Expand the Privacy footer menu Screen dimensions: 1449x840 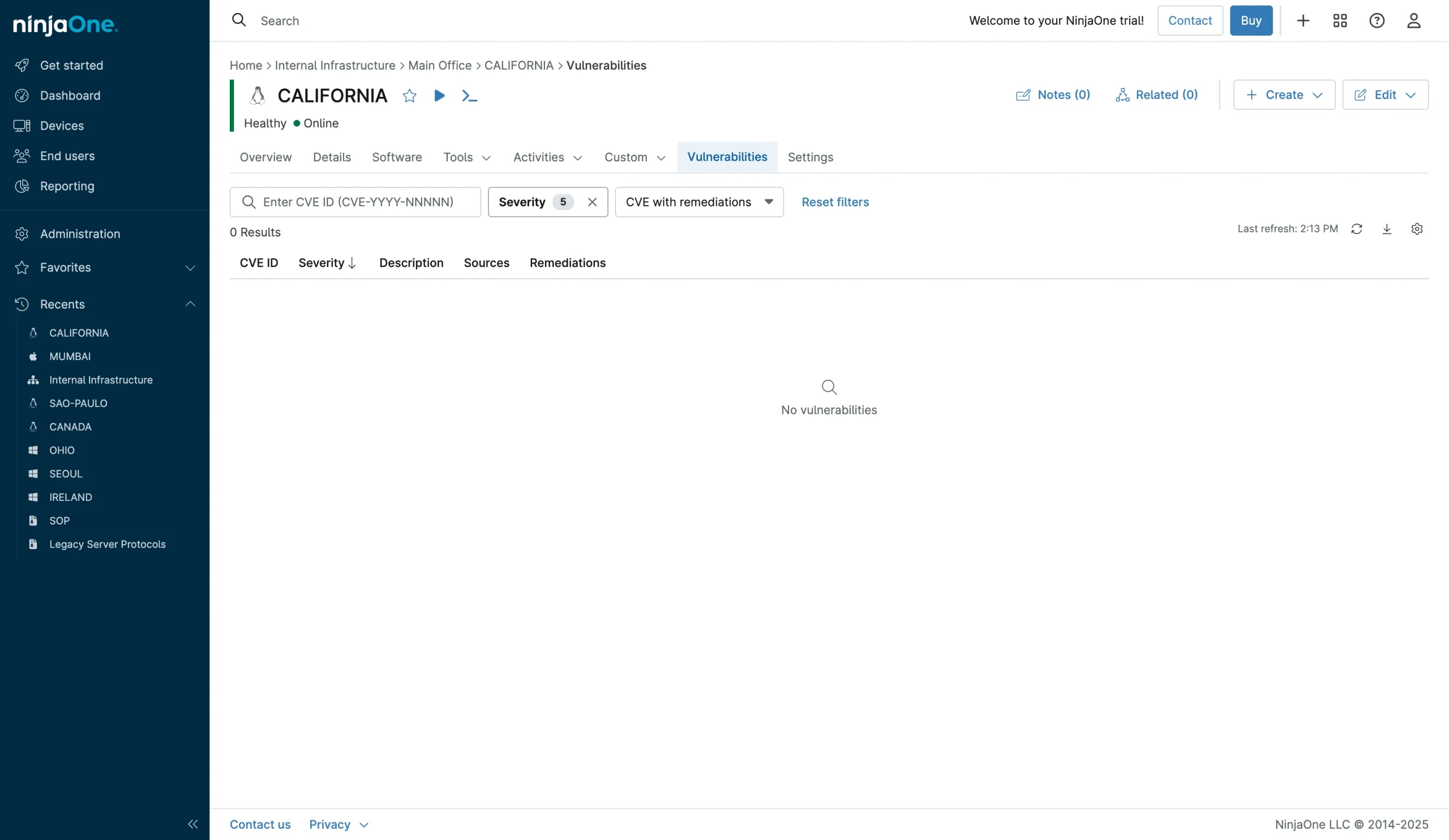pos(338,824)
